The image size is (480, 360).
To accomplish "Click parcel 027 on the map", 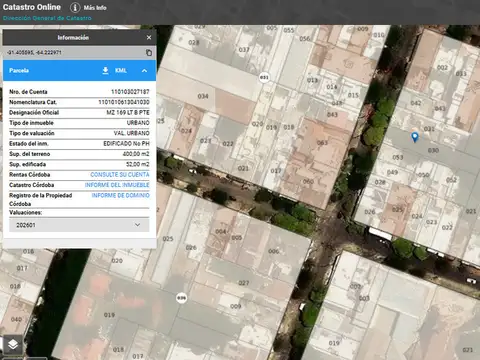I will tap(244, 283).
